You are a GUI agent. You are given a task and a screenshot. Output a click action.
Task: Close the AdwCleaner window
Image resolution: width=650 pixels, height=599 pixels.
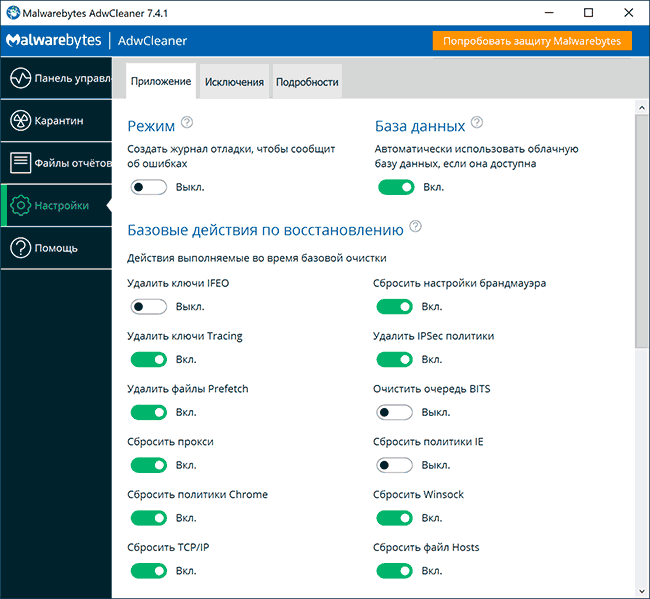point(628,13)
